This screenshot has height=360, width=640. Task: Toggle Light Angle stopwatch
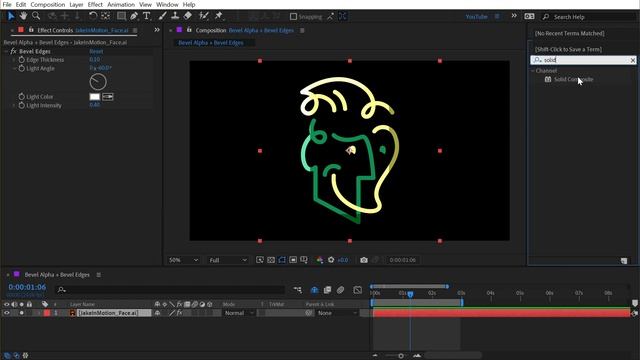click(22, 68)
